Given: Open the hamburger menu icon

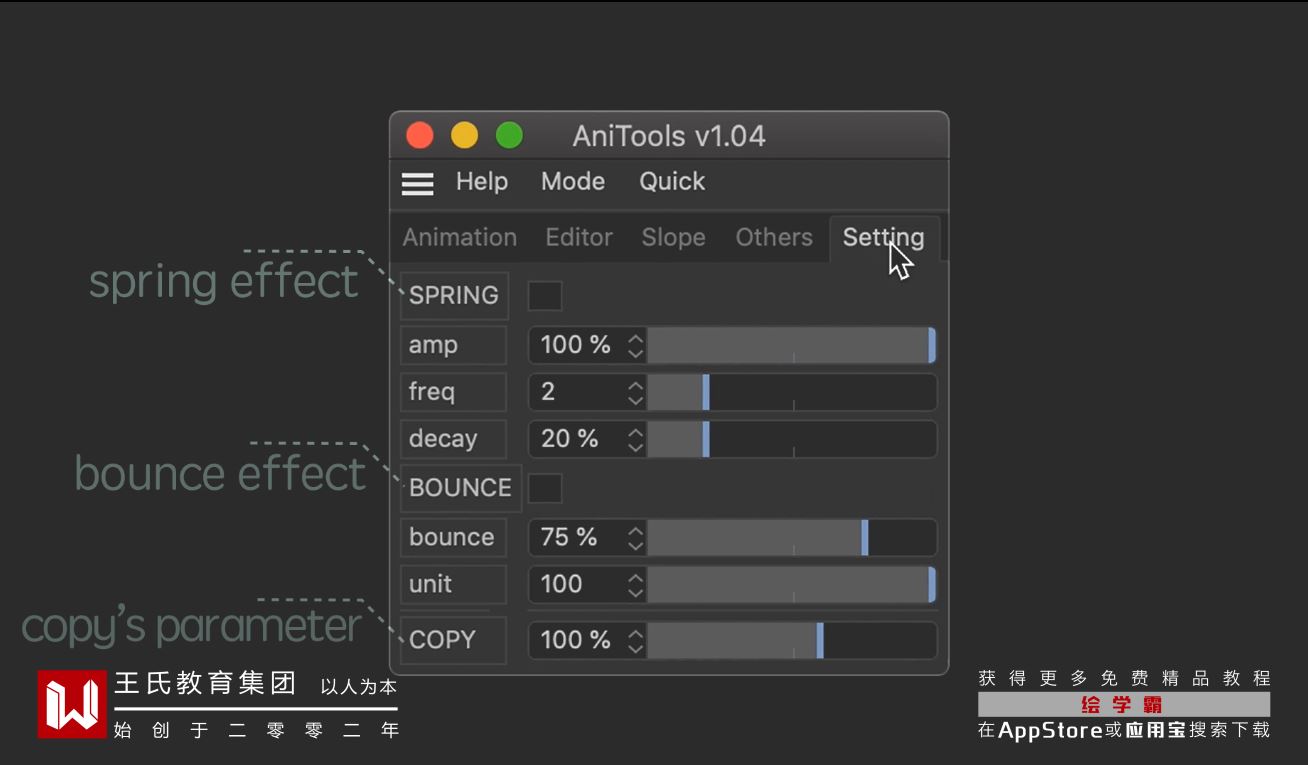Looking at the screenshot, I should 417,183.
